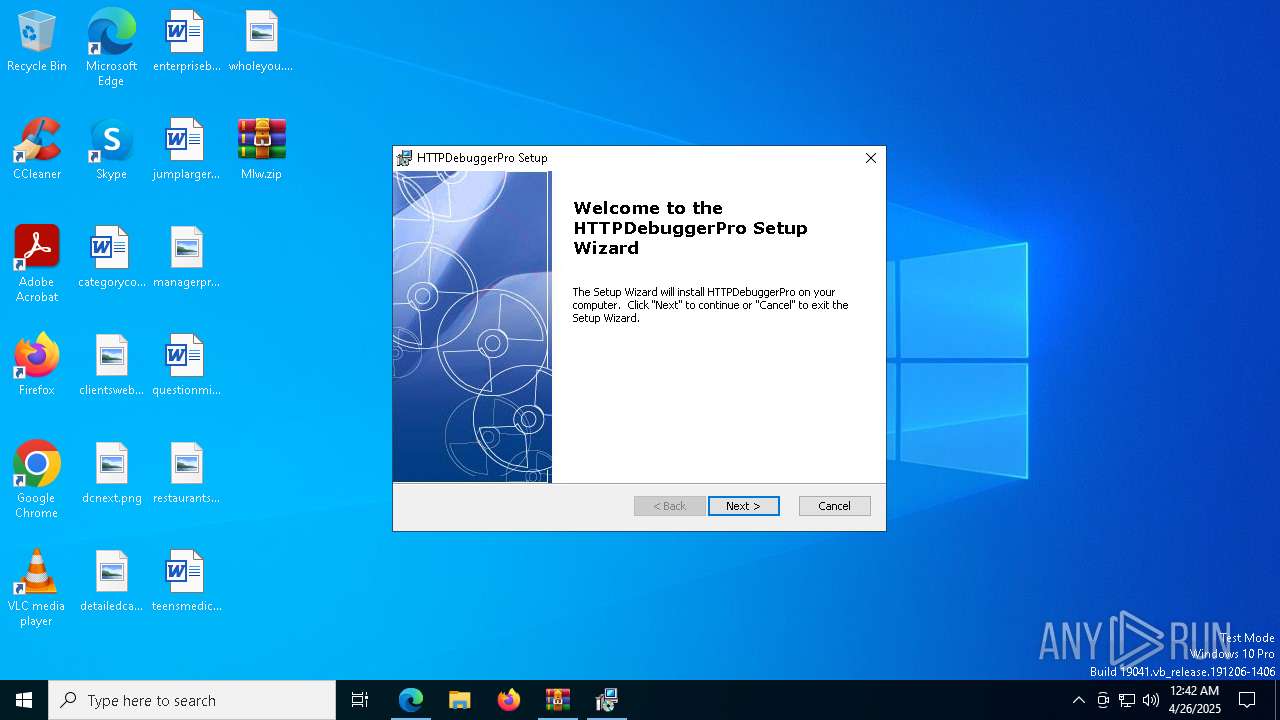Select the CCleaner desktop shortcut
The image size is (1280, 720).
[x=37, y=150]
